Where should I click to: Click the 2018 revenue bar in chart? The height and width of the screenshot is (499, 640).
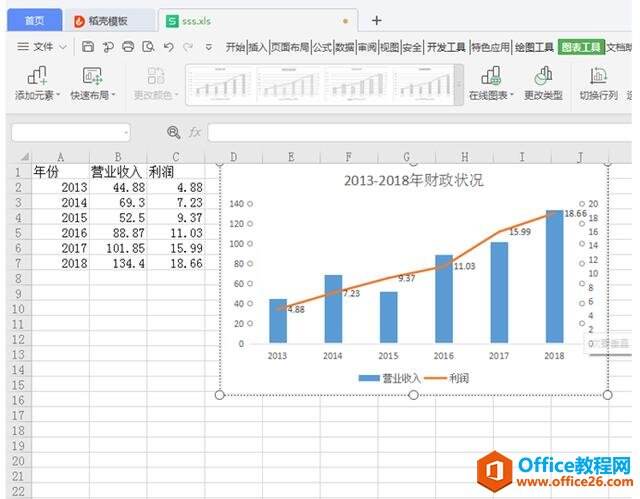coord(554,277)
